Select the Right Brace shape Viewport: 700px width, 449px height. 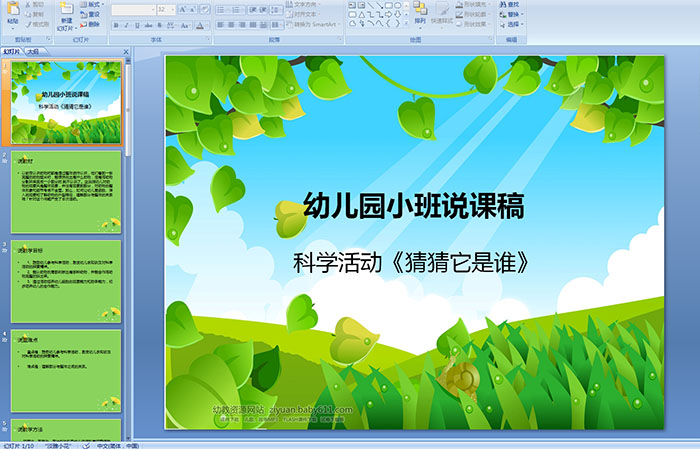click(398, 23)
